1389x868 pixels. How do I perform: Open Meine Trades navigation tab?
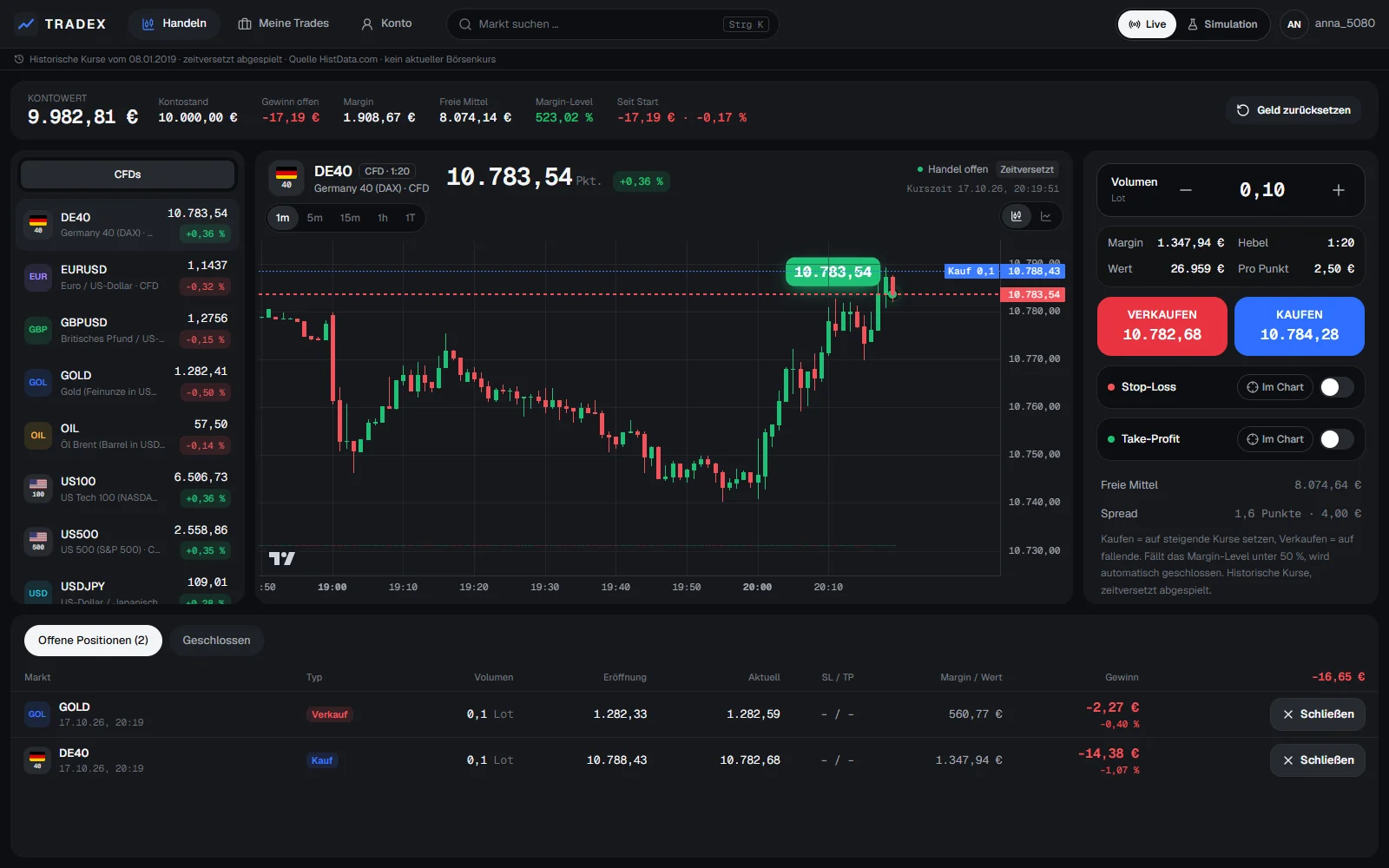[x=284, y=23]
